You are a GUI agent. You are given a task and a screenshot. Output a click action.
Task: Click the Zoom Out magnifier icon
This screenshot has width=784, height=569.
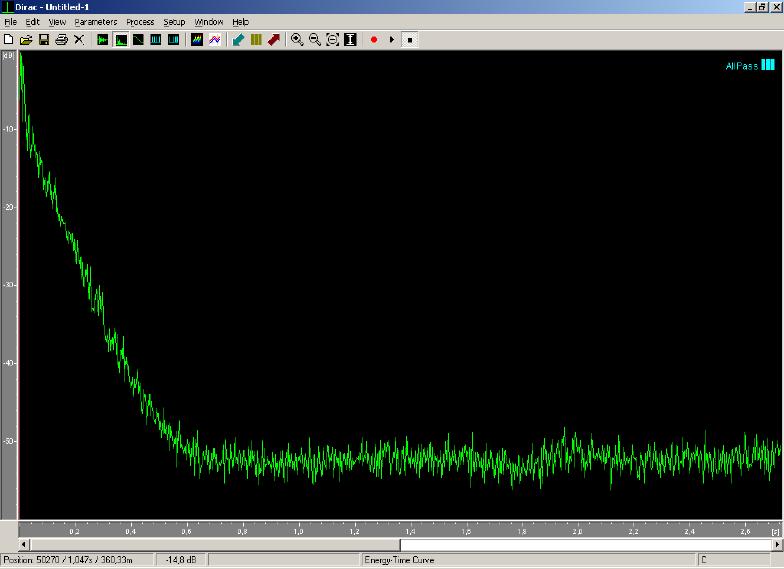click(x=315, y=40)
